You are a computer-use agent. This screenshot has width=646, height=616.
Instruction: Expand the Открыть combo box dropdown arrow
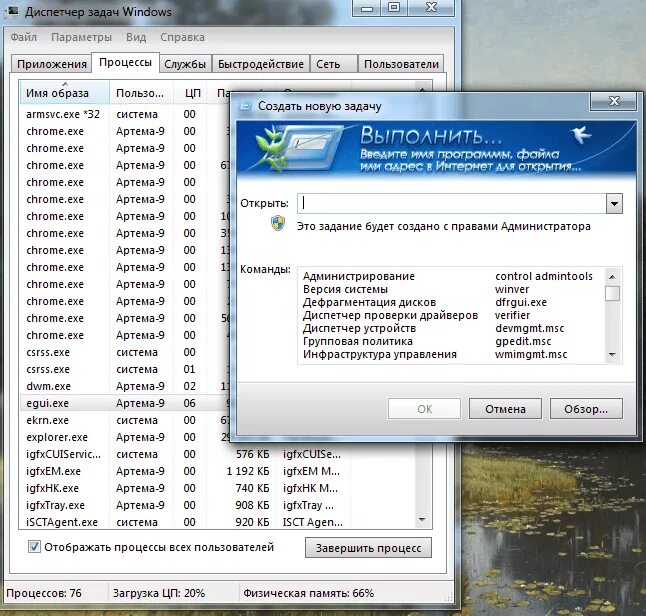614,204
